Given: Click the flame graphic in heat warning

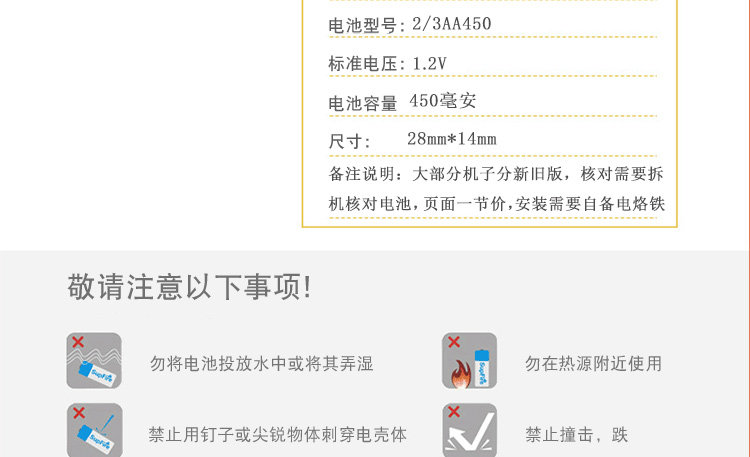Looking at the screenshot, I should (x=461, y=373).
